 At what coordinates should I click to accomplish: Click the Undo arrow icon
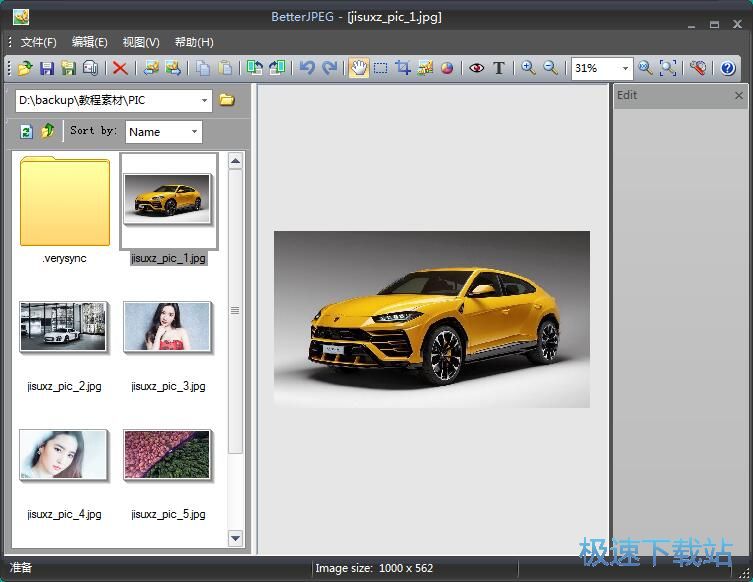point(307,68)
